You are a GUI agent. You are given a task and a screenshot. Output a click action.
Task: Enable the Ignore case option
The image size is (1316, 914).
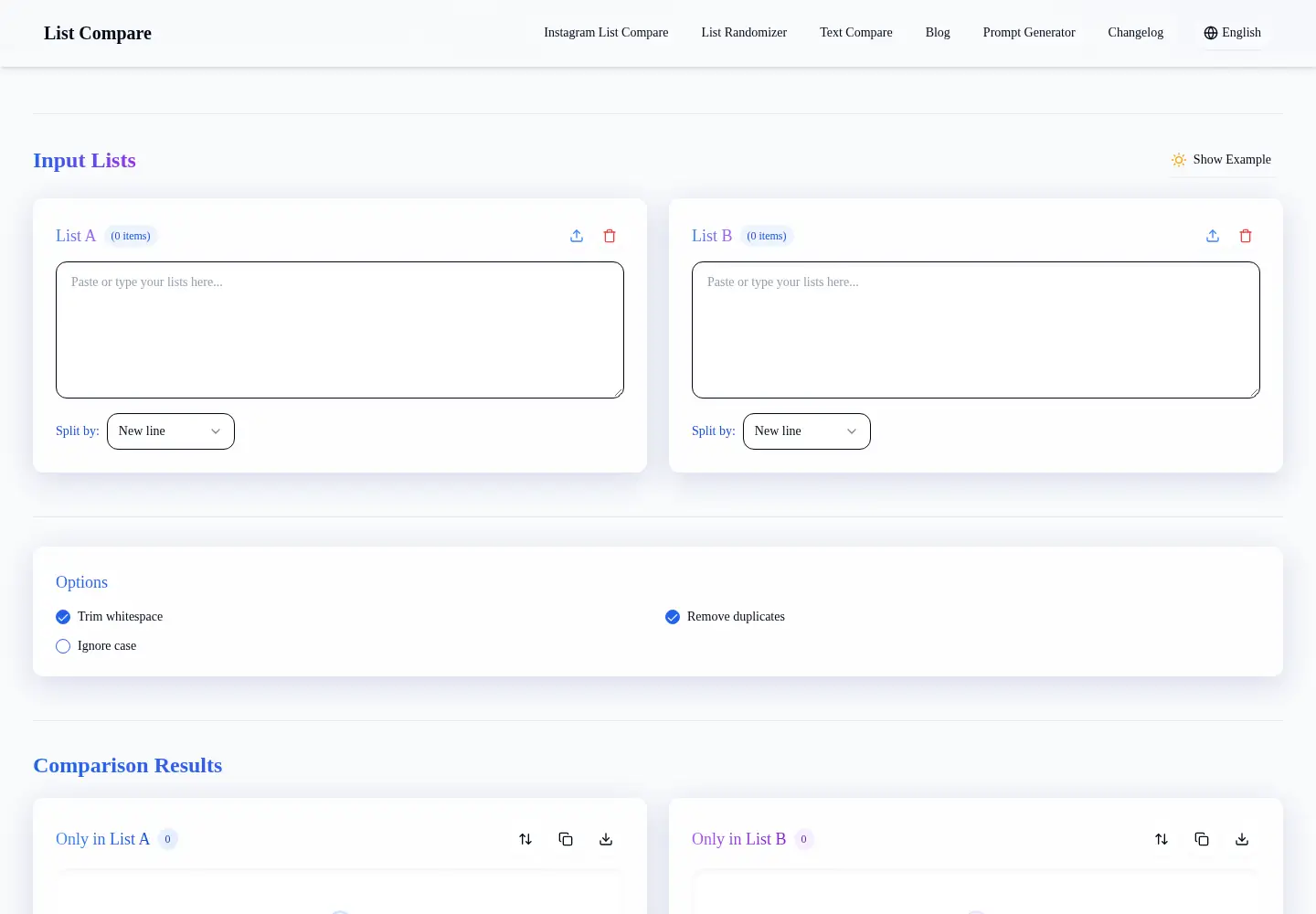click(x=63, y=646)
